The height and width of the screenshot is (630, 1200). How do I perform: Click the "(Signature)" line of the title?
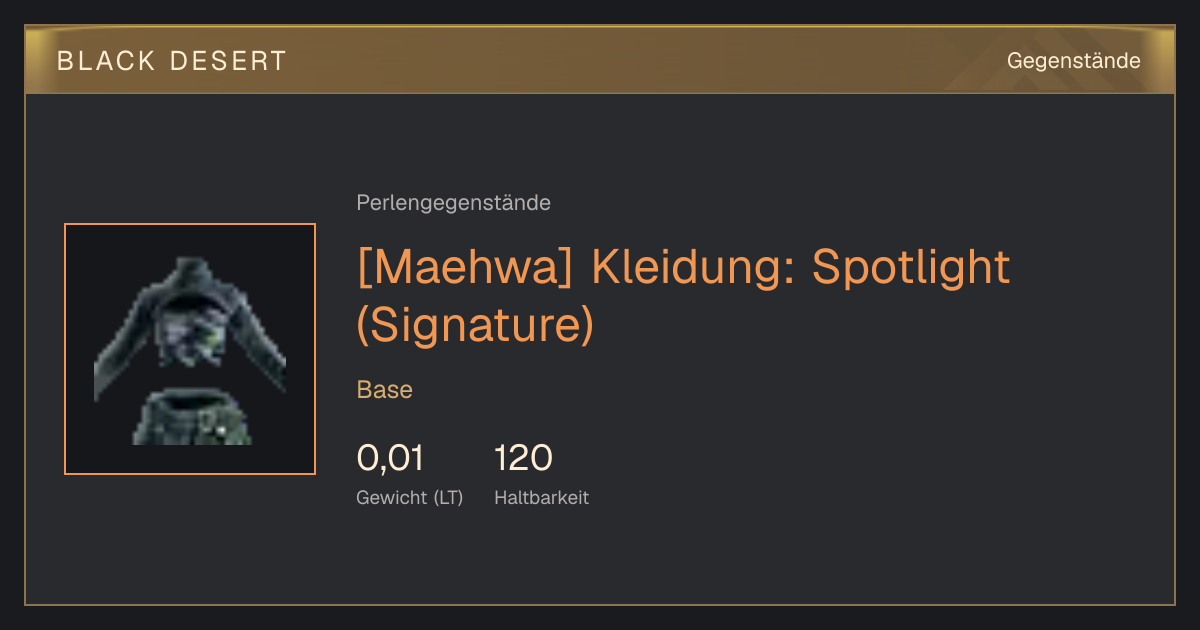click(x=475, y=324)
